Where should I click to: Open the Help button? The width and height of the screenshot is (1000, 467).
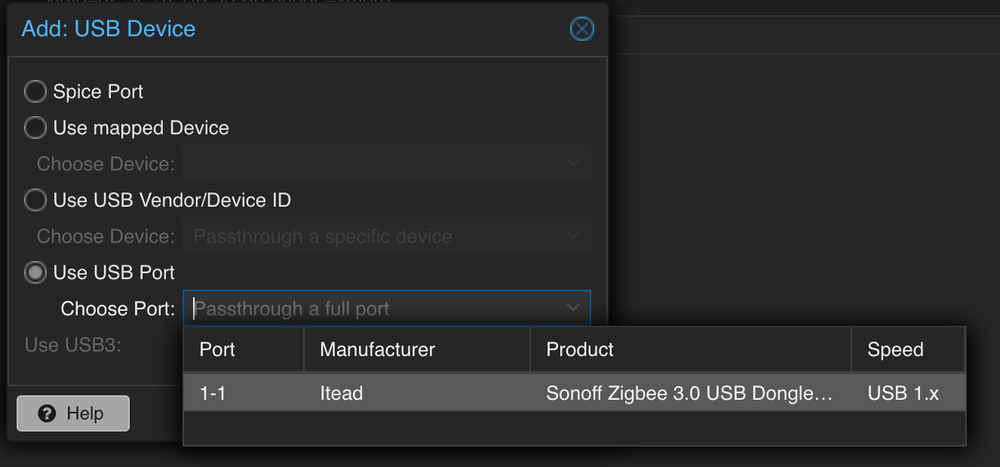(73, 413)
